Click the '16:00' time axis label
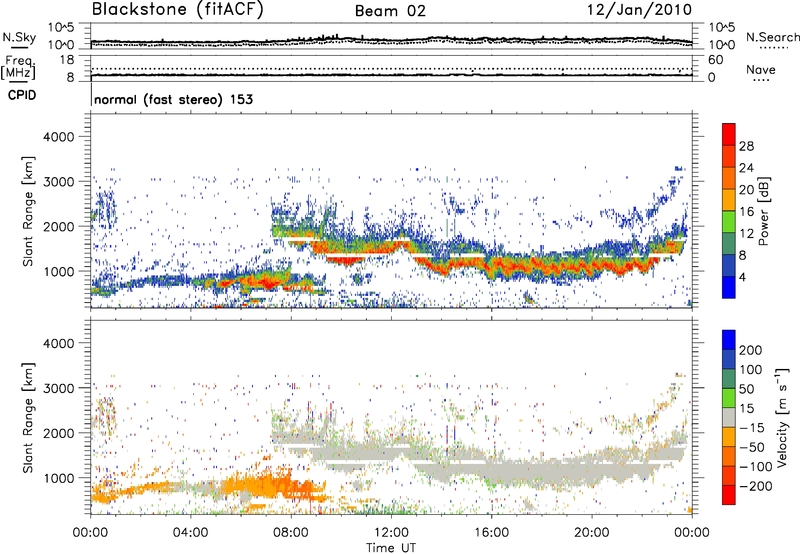The height and width of the screenshot is (554, 800). 491,533
